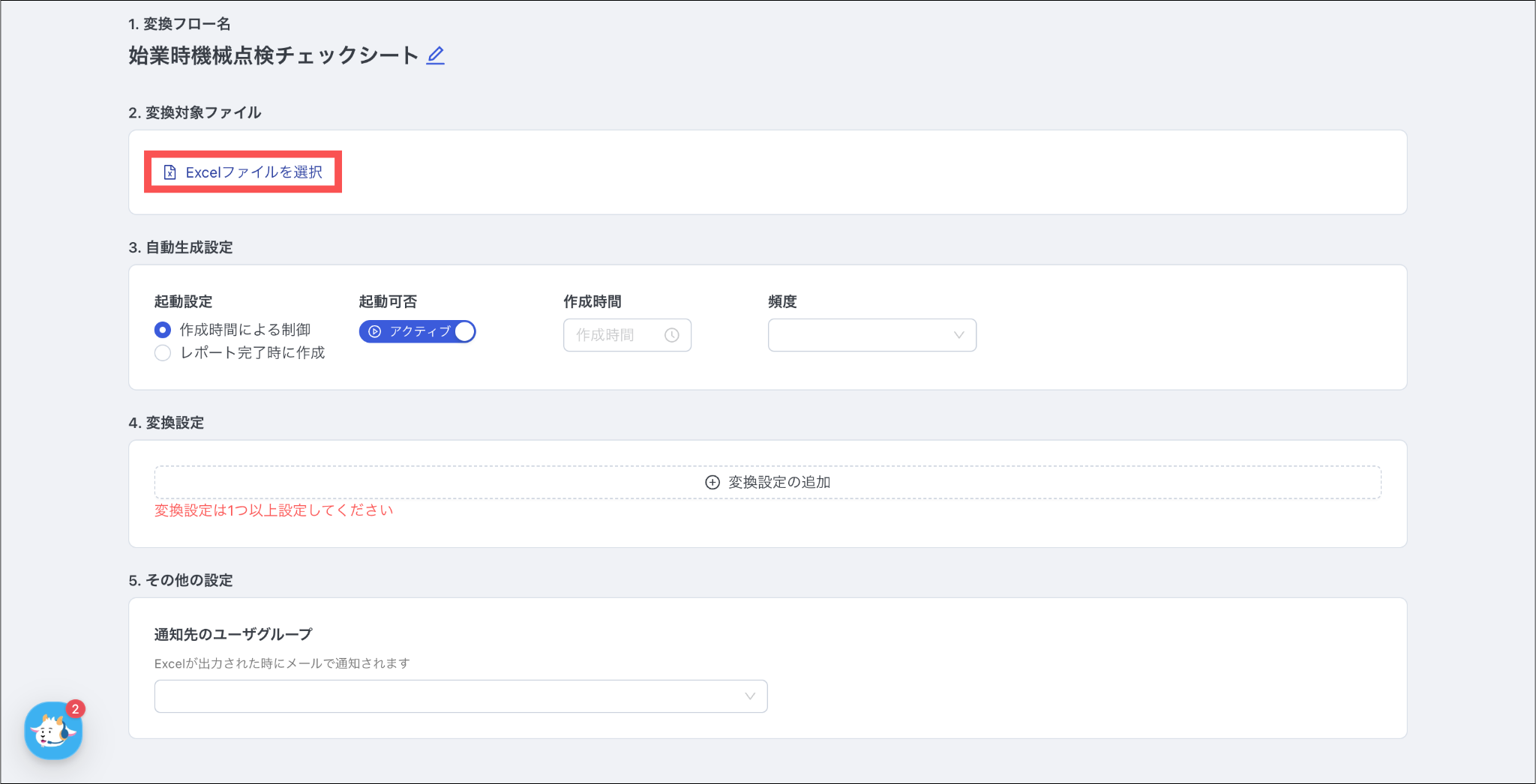Click the chevron arrow in 頻度 field
This screenshot has height=784, width=1536.
coord(958,335)
